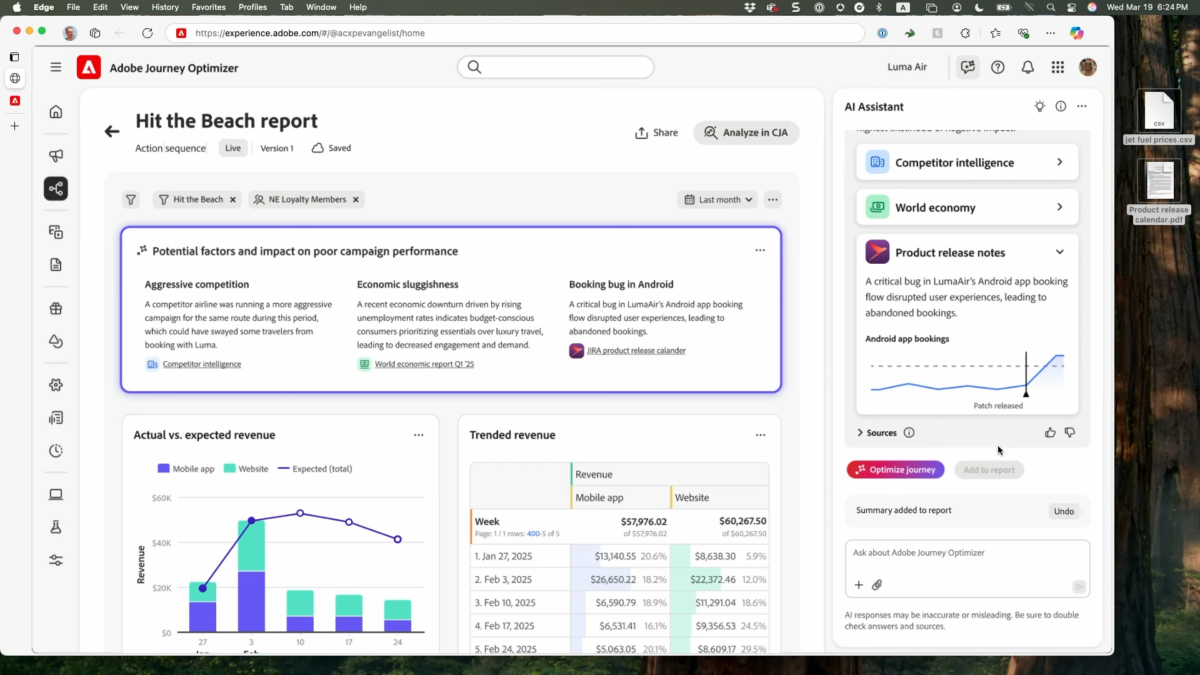The height and width of the screenshot is (675, 1200).
Task: Open the Favorites menu in menu bar
Action: 208,7
